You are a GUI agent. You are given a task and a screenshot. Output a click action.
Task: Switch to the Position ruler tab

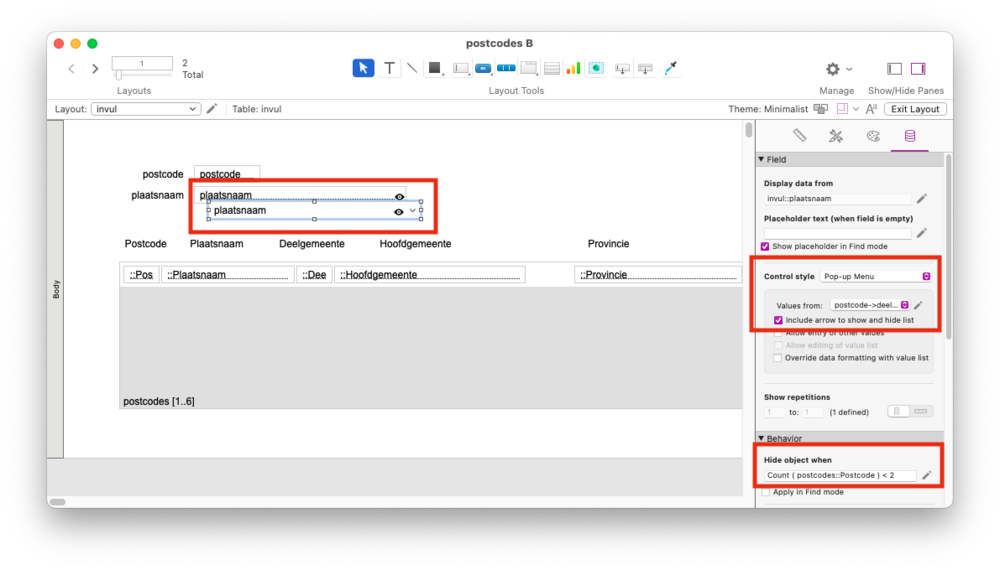click(799, 136)
